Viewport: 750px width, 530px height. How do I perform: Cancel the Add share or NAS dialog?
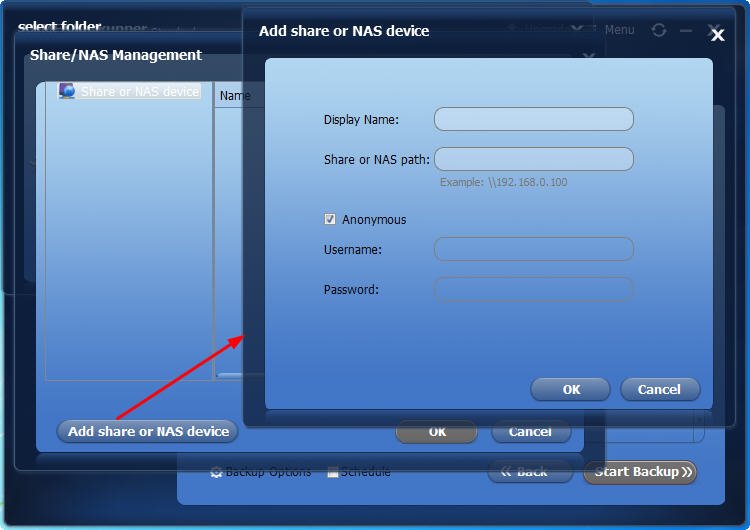[x=660, y=389]
